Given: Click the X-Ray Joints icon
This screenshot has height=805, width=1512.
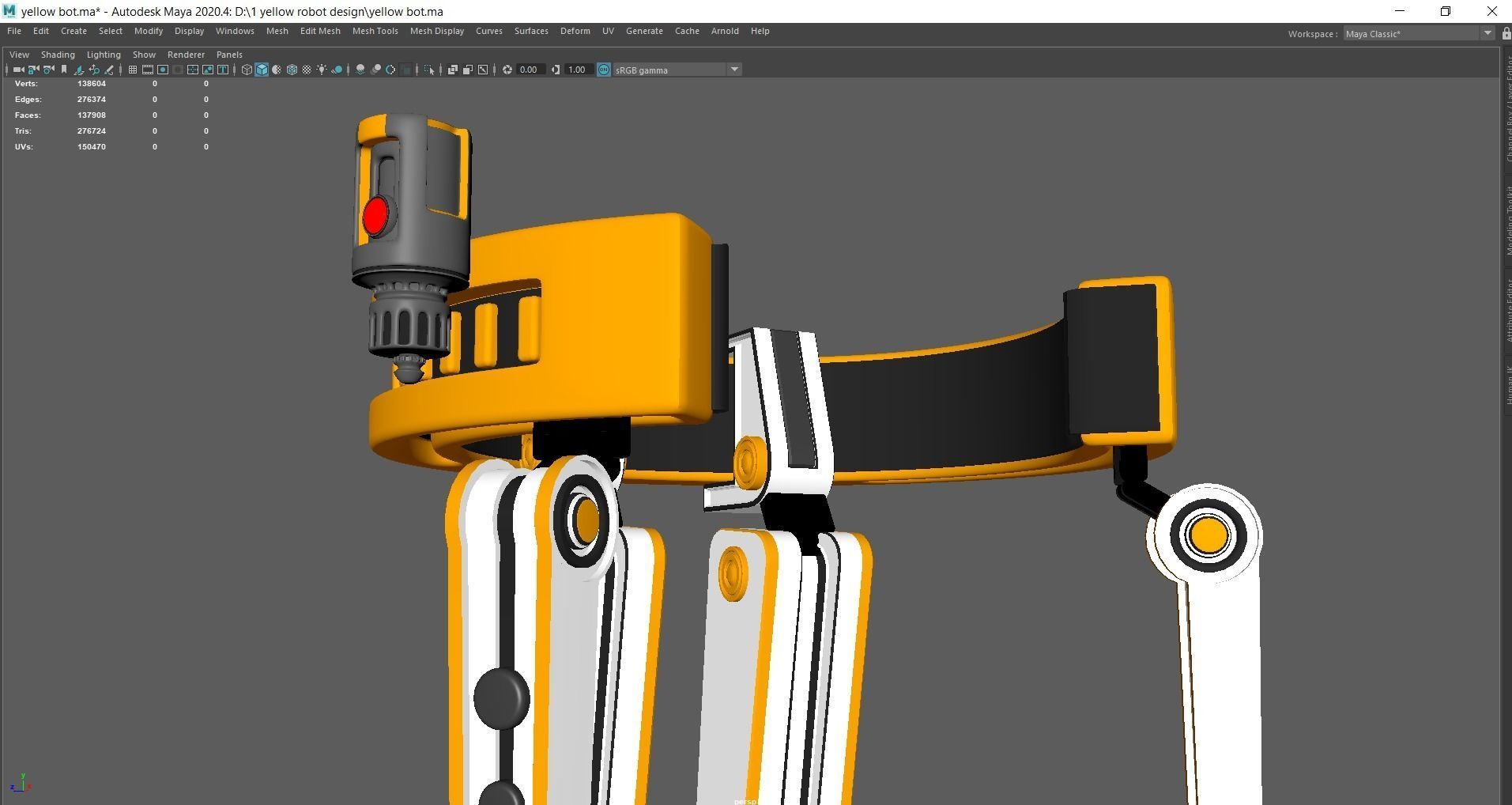Looking at the screenshot, I should (483, 70).
